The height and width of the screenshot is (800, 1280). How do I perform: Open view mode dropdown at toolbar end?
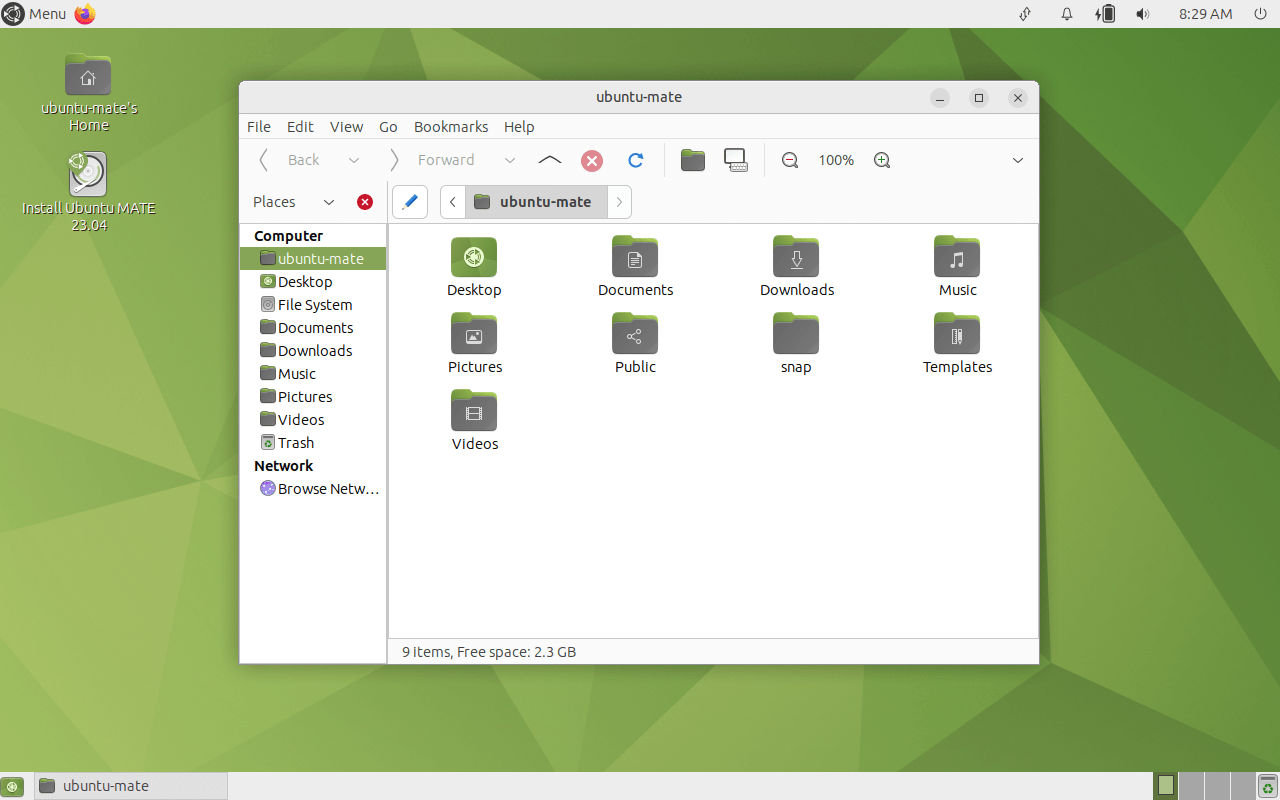[1018, 160]
